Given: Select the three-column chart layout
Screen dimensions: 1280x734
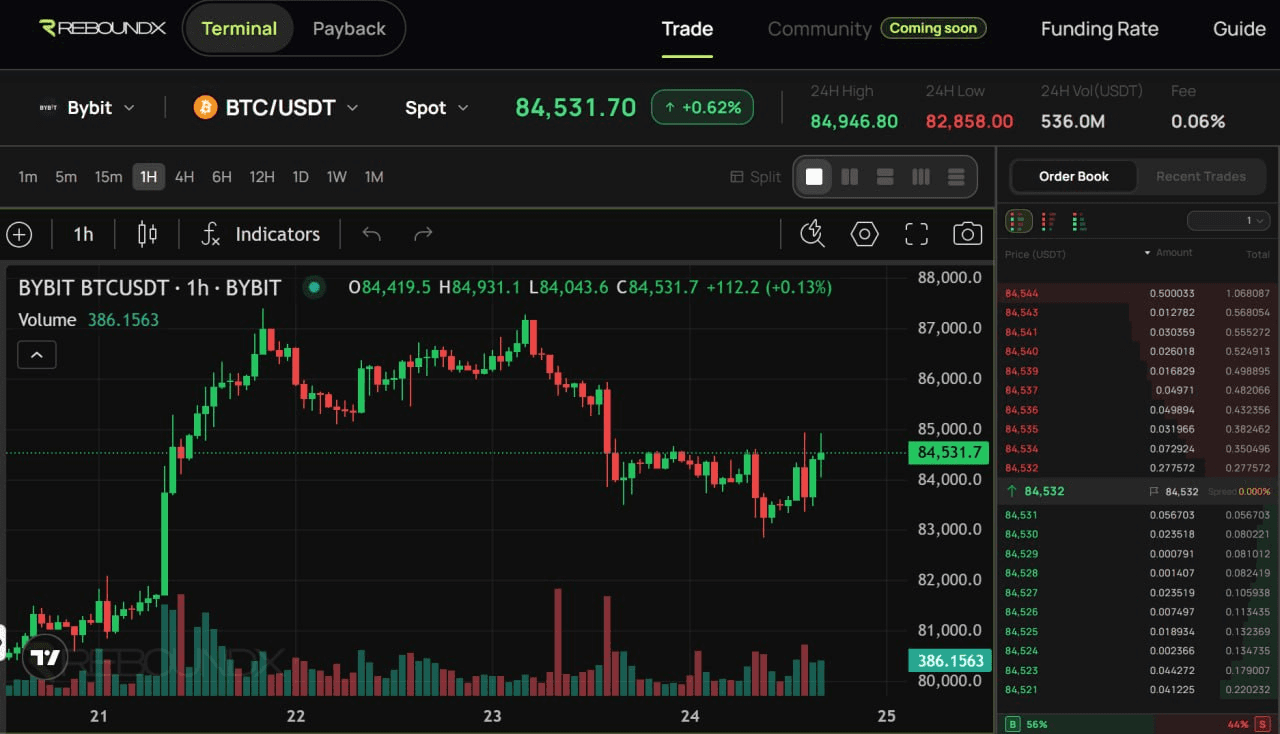Looking at the screenshot, I should (x=921, y=177).
